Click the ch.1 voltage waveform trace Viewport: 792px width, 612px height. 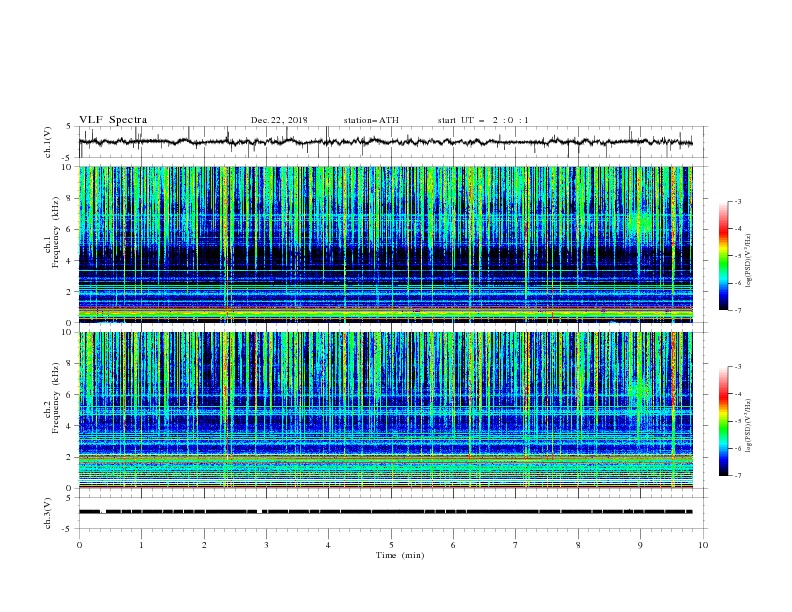pos(385,142)
